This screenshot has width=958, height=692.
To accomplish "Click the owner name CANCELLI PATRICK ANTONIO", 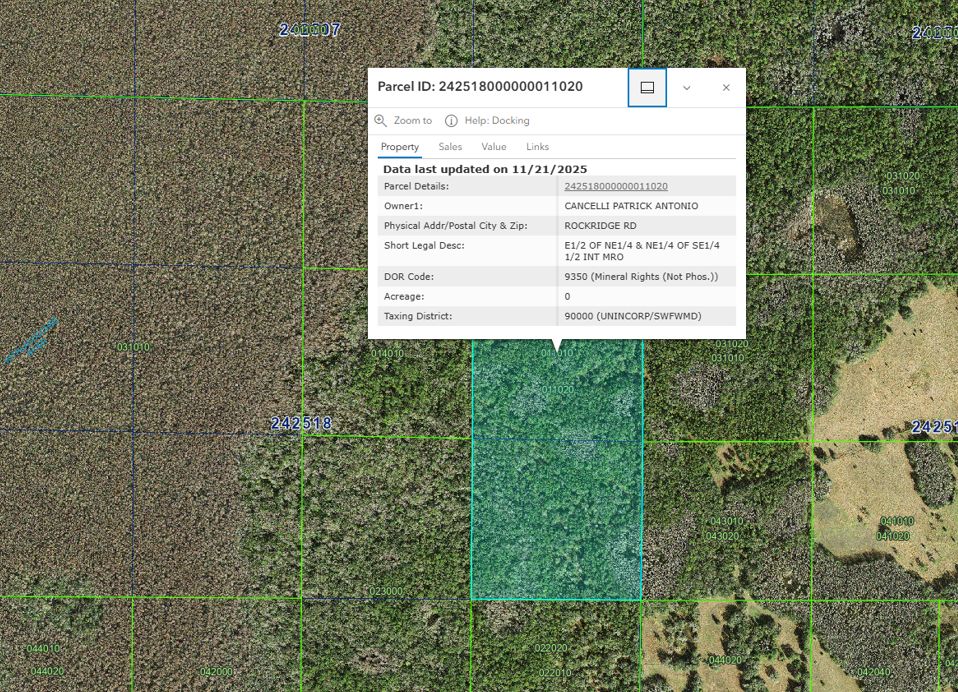I will 631,206.
